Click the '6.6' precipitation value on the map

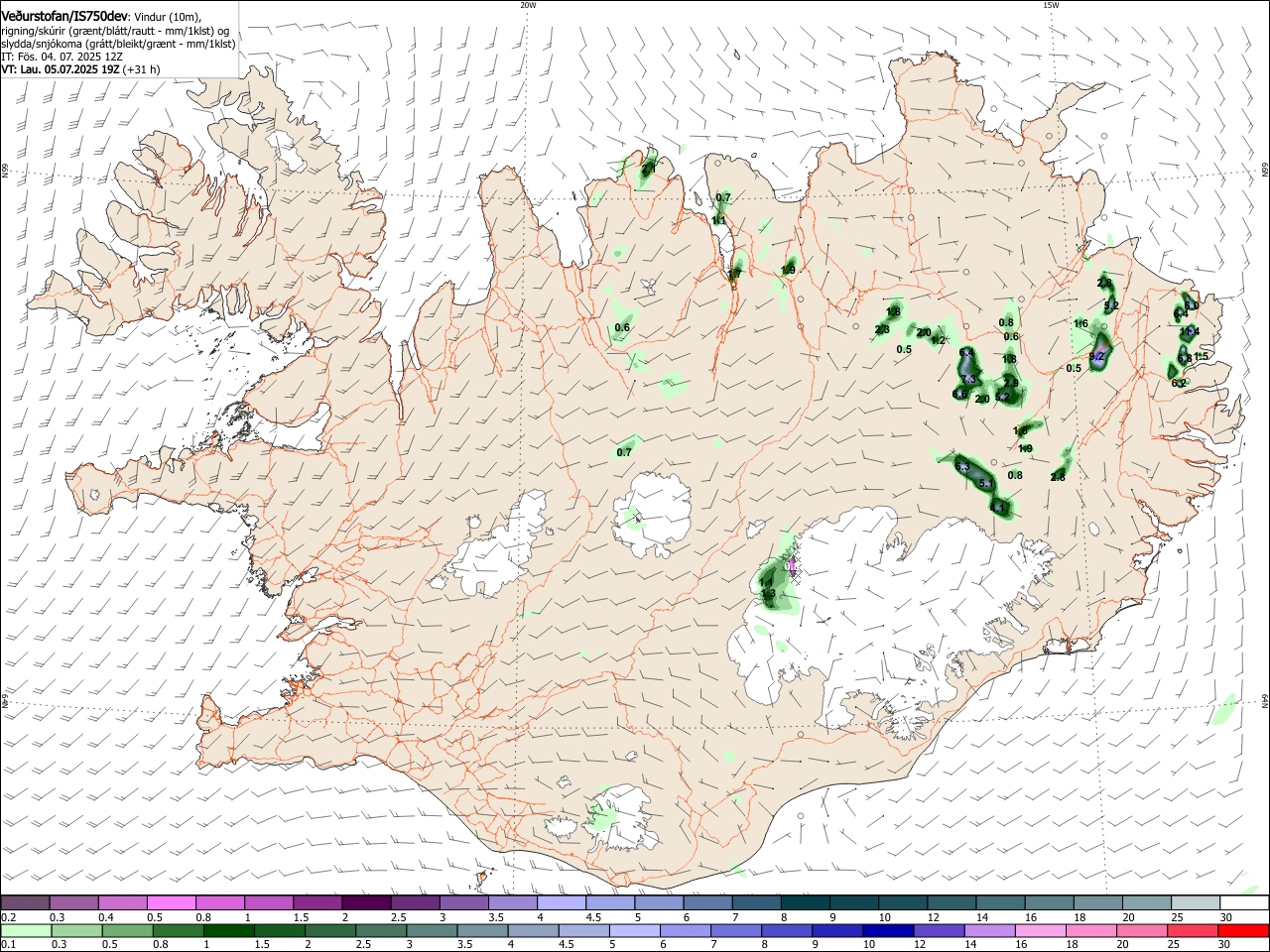pyautogui.click(x=959, y=394)
